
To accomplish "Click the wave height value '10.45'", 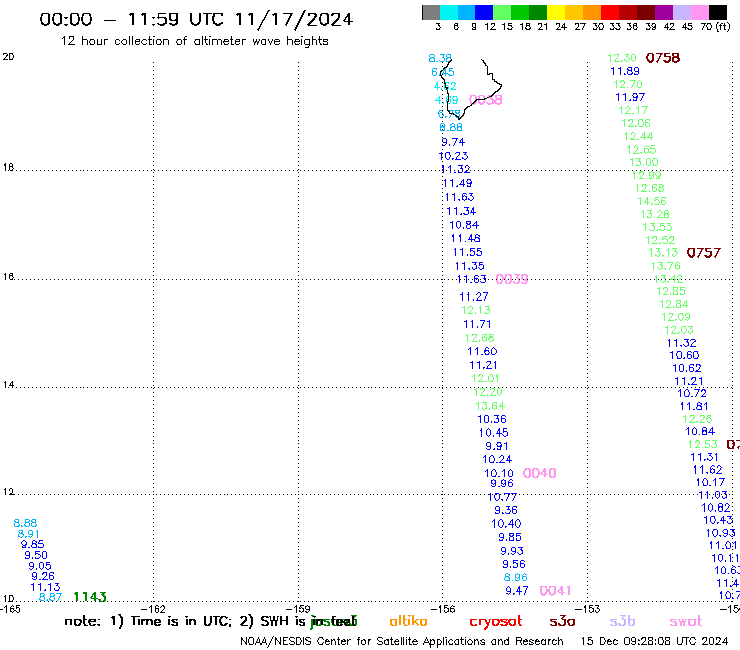I will 493,433.
